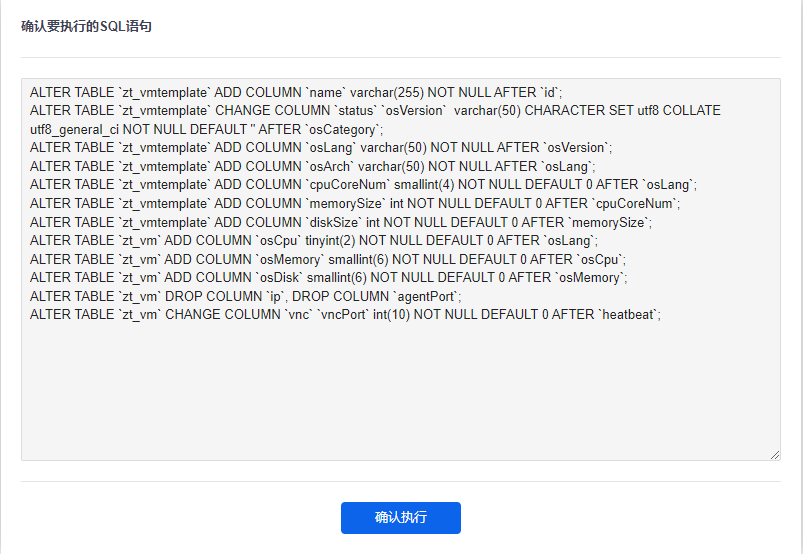Click the DROP COLUMN `ip` statement line
Screen dimensions: 803x554
pyautogui.click(x=246, y=296)
